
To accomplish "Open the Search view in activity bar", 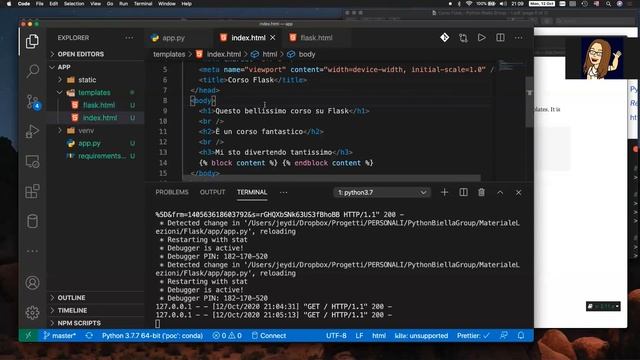I will 32,71.
